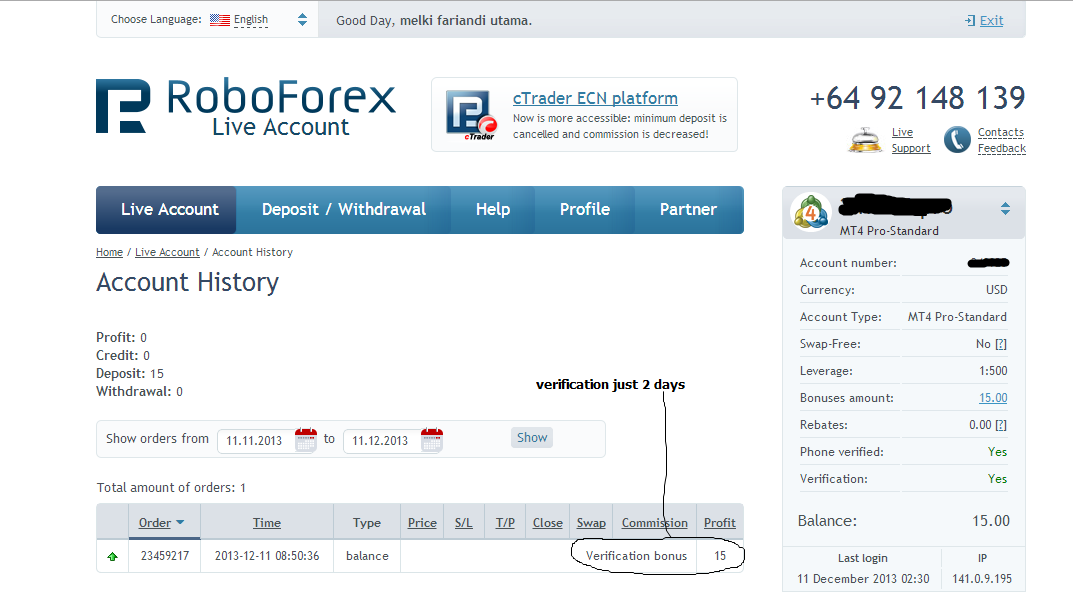Sort by the Price column header
The width and height of the screenshot is (1073, 592).
coord(422,523)
